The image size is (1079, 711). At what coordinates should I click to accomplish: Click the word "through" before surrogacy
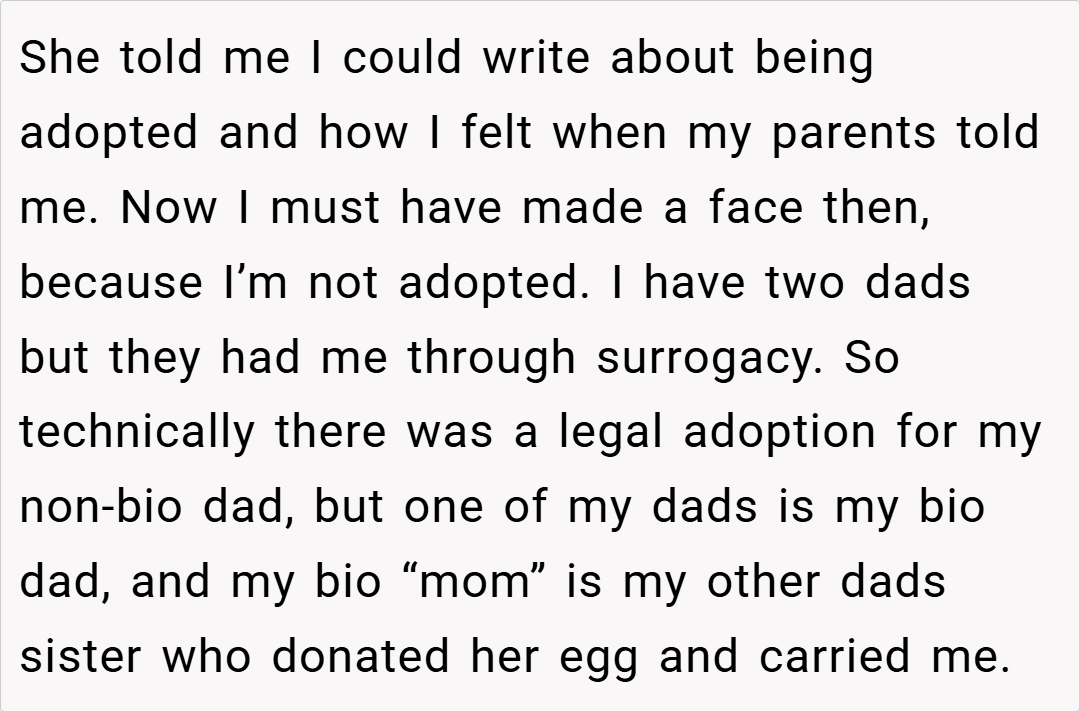point(491,358)
